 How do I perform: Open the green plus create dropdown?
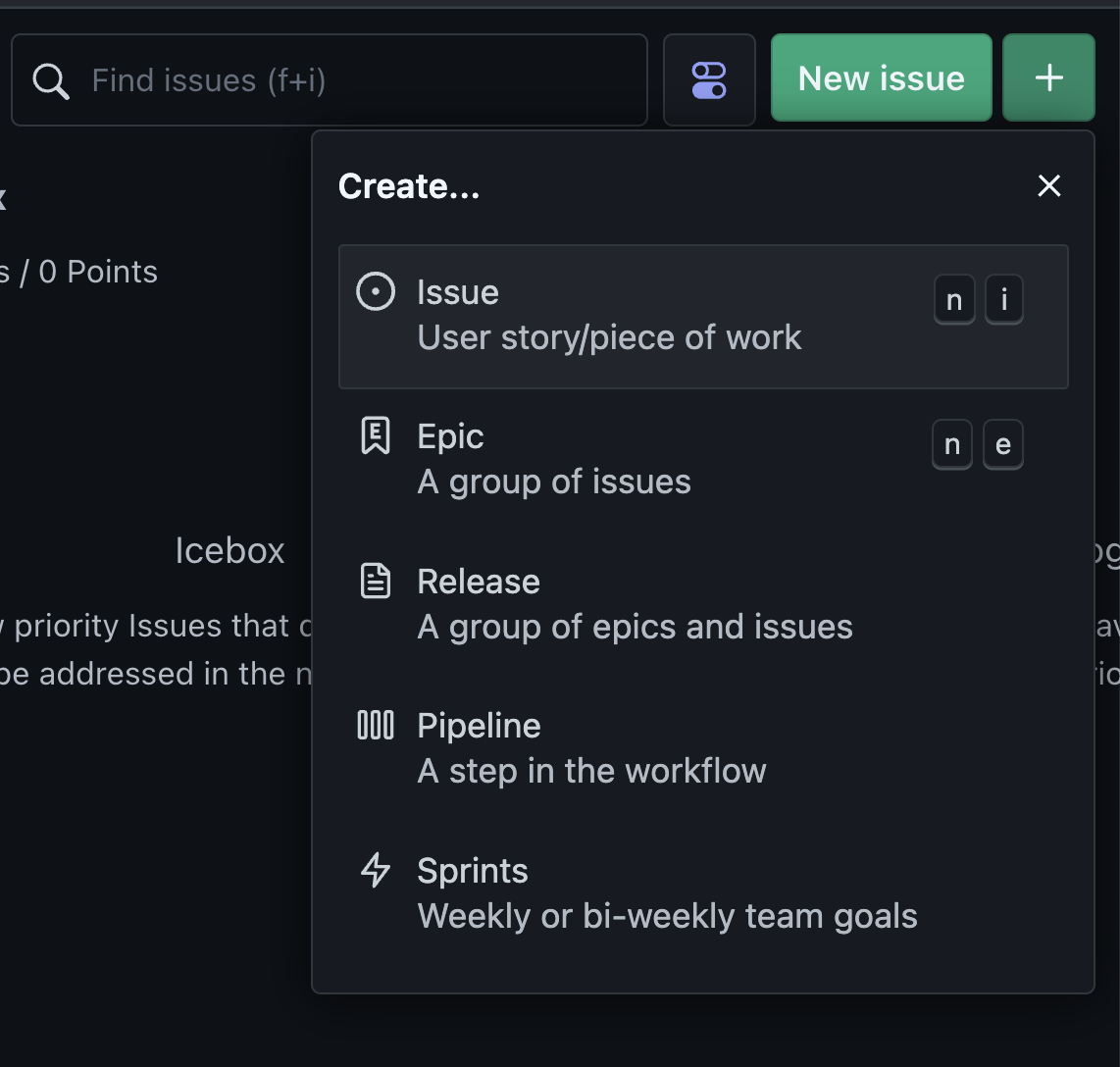coord(1048,78)
